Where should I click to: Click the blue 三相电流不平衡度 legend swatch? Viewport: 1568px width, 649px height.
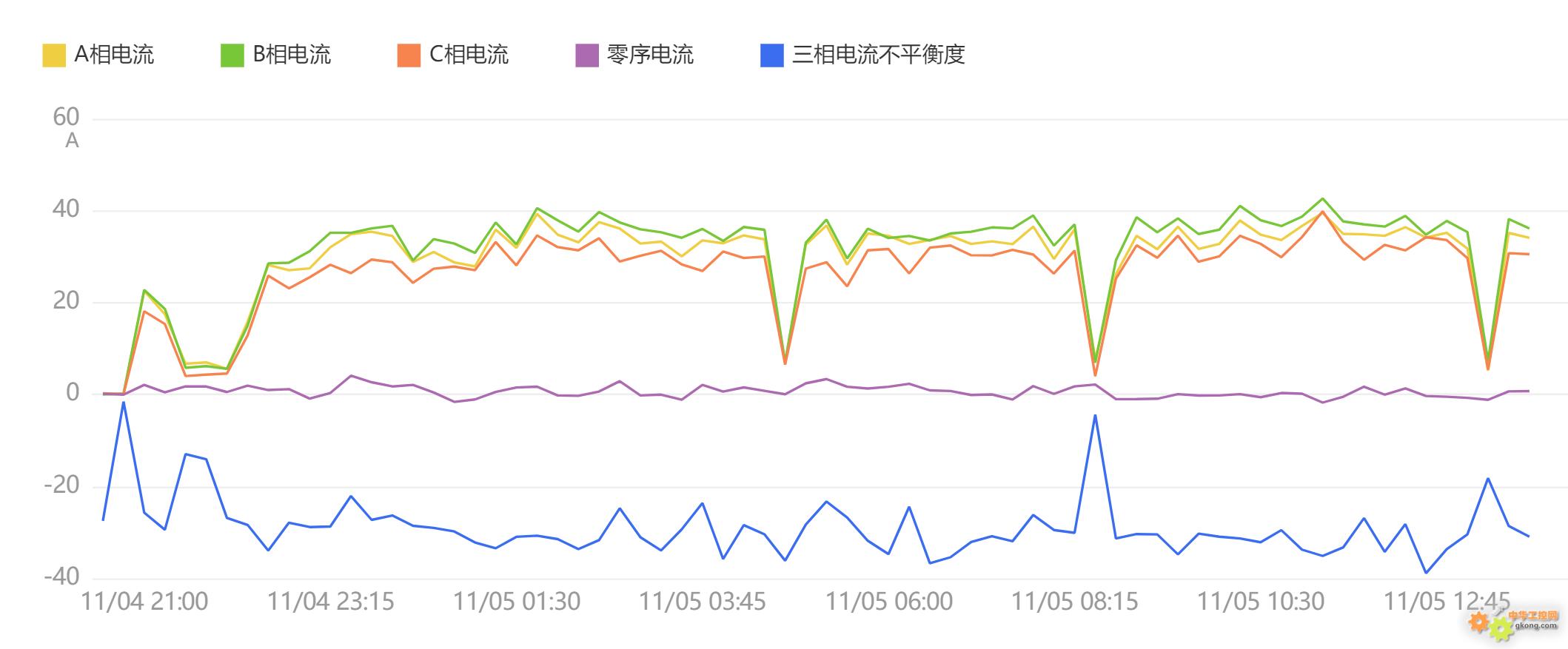tap(772, 56)
